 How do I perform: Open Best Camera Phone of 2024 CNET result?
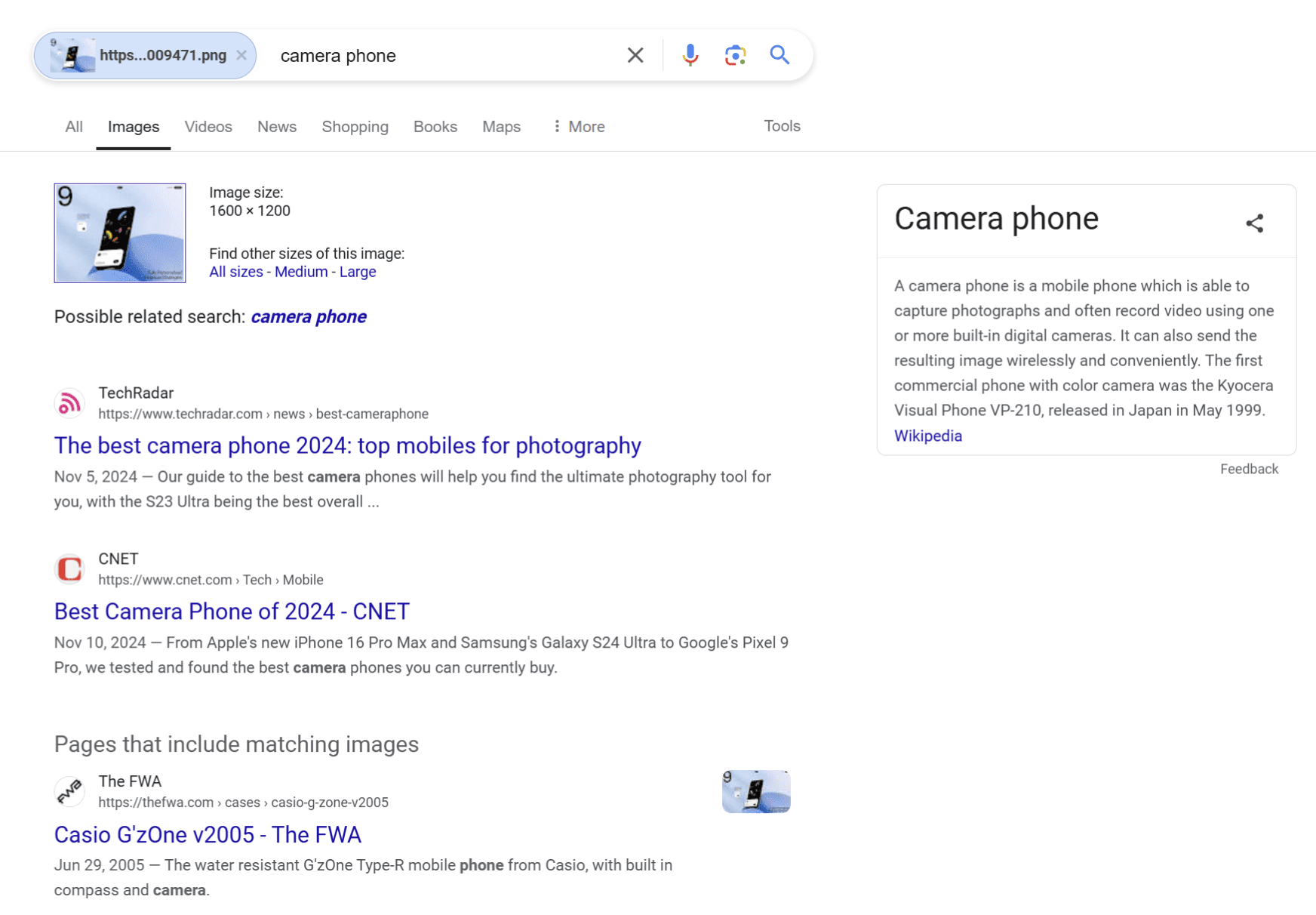tap(232, 612)
